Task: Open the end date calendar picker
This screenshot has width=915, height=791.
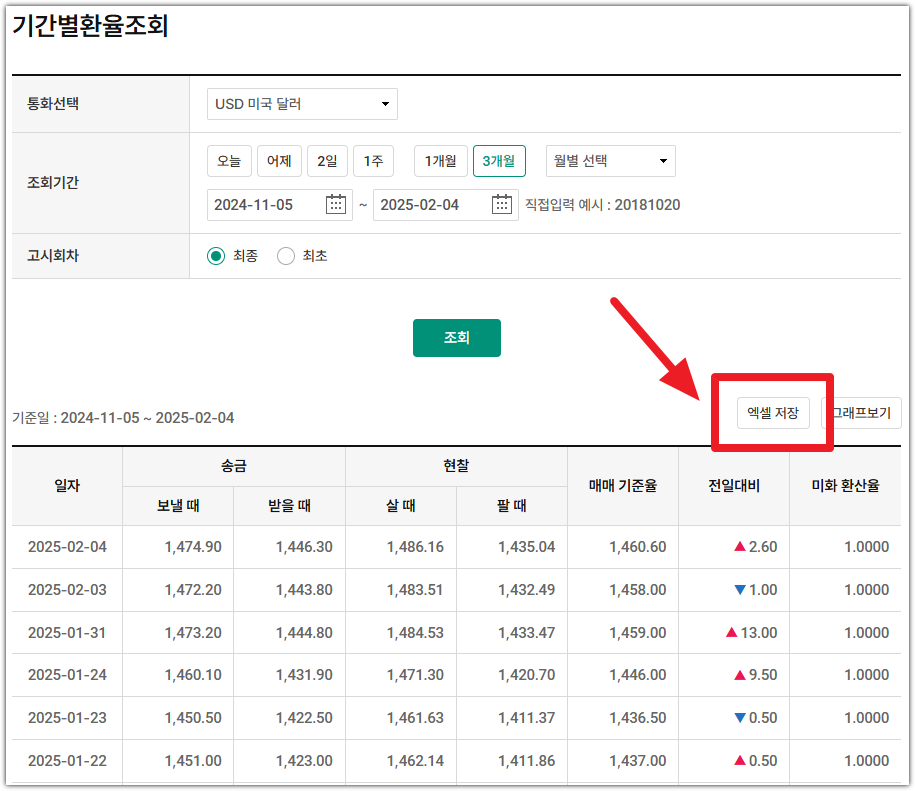Action: tap(502, 204)
